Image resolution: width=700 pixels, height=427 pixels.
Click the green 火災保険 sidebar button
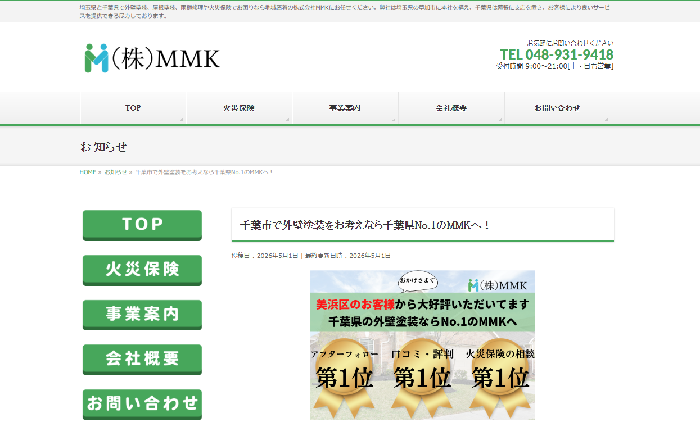[x=142, y=270]
